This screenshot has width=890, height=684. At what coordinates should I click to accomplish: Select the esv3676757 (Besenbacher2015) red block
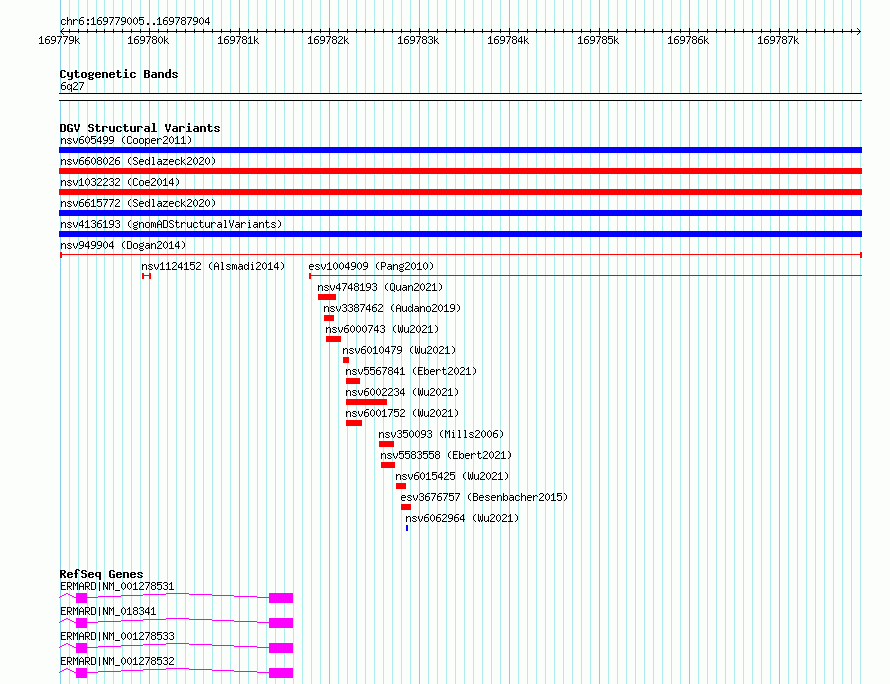406,507
